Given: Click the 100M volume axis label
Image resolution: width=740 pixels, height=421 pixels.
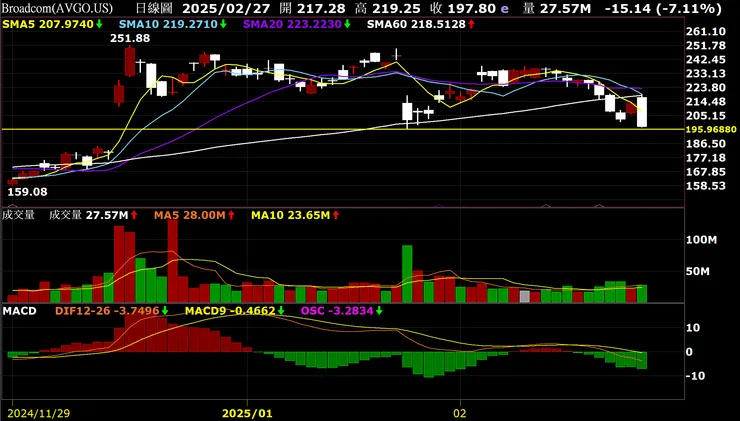Looking at the screenshot, I should (701, 240).
